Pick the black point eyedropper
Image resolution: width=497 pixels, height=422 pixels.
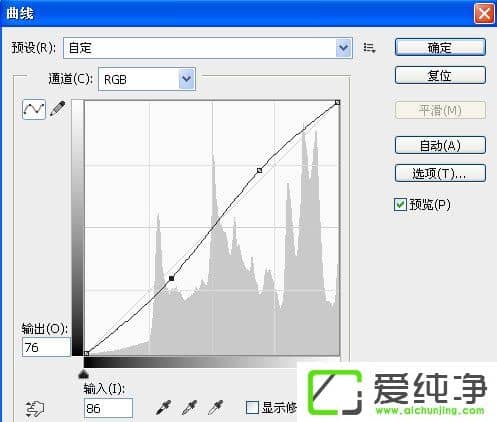point(163,407)
